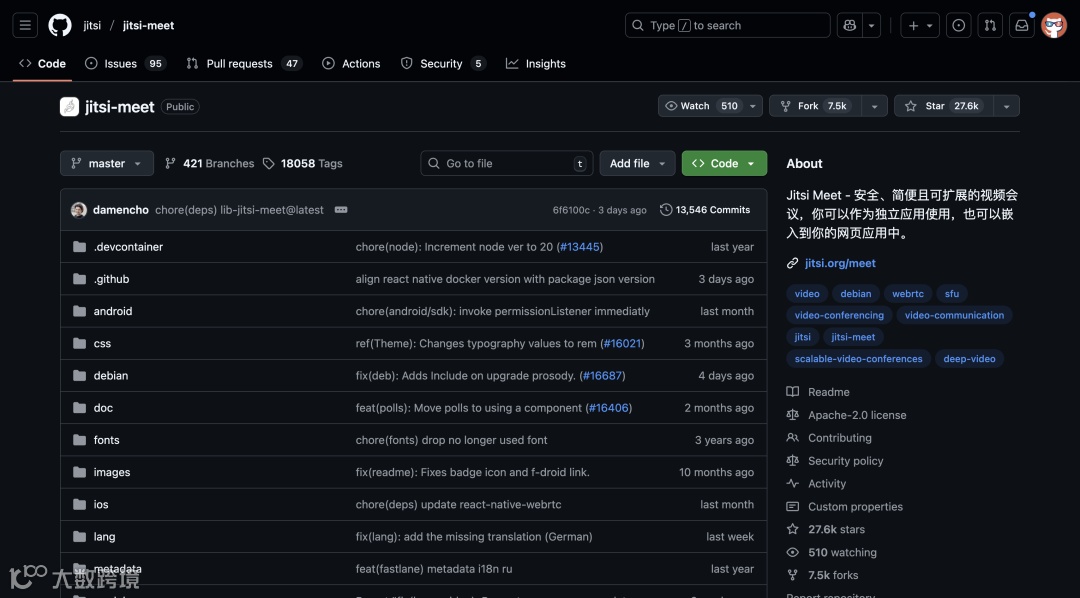Click the jitsi-meet breadcrumb link
The height and width of the screenshot is (598, 1080).
tap(148, 25)
